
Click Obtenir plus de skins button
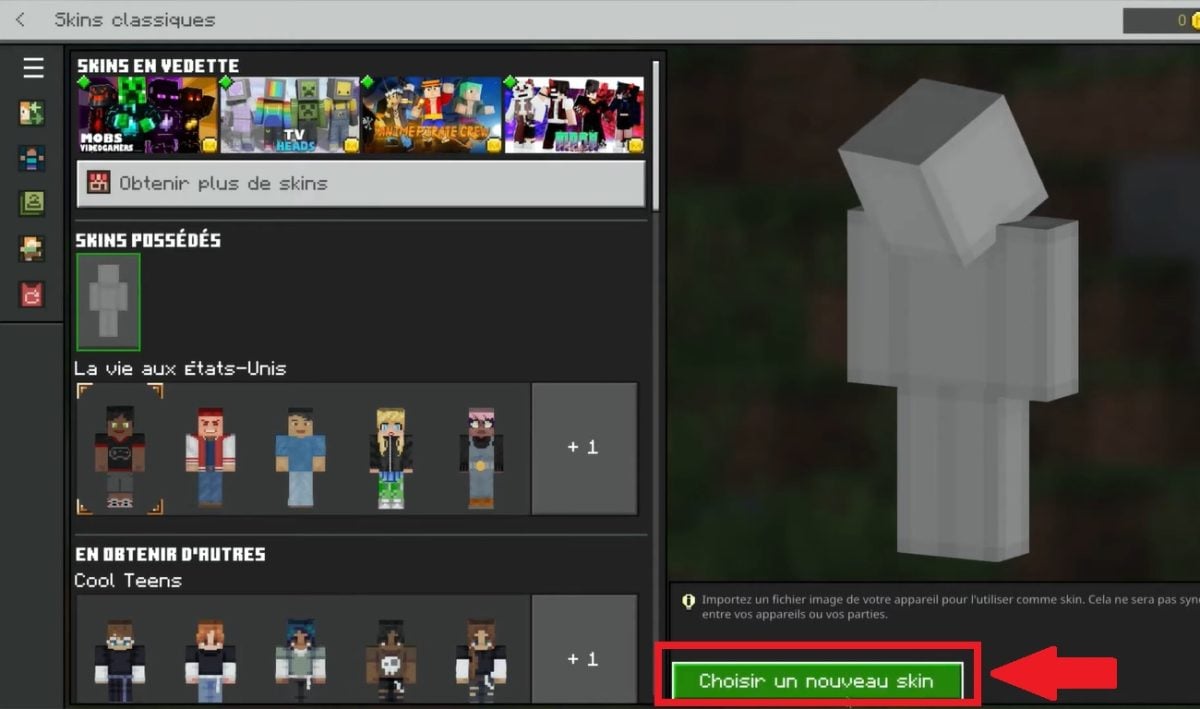[x=361, y=184]
